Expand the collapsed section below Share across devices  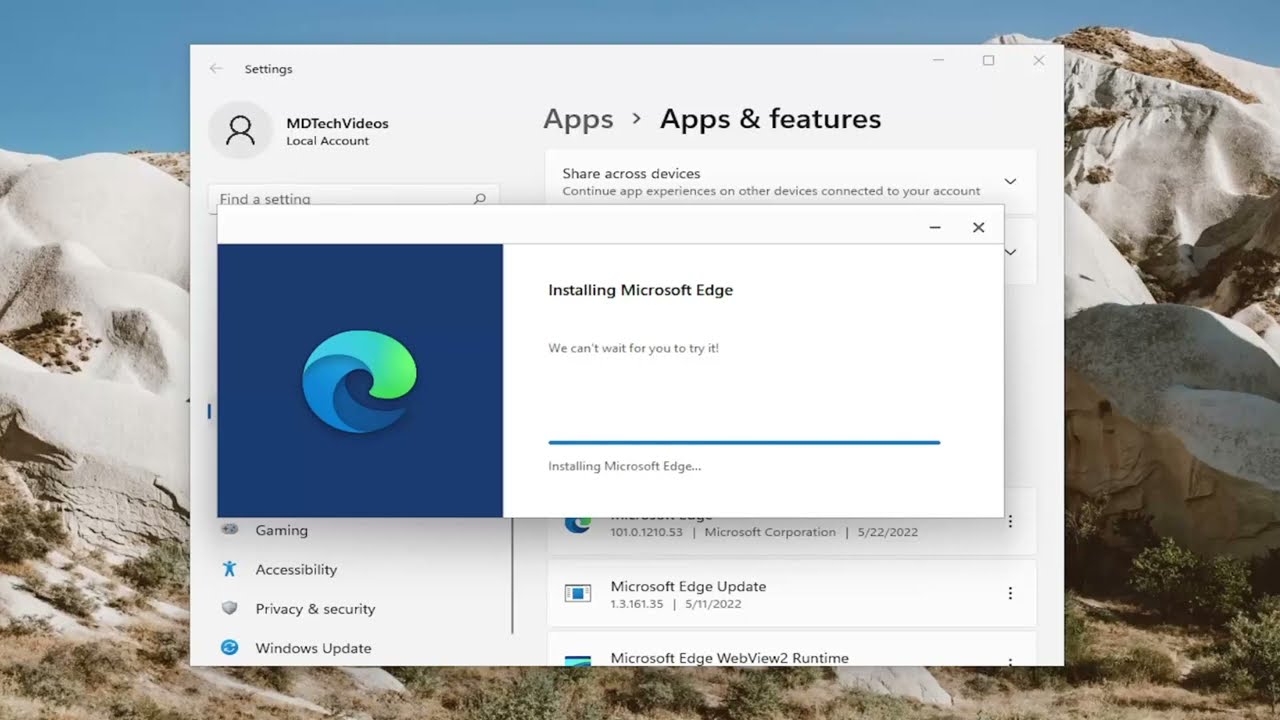1010,252
